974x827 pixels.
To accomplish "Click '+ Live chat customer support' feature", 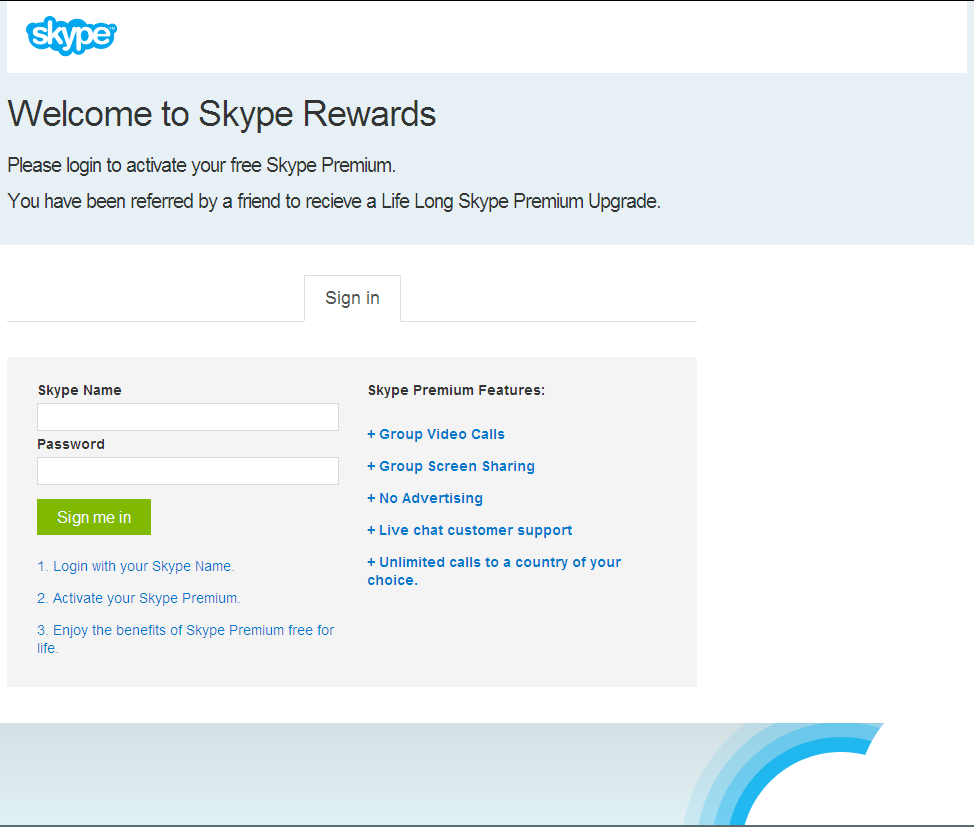I will 470,530.
